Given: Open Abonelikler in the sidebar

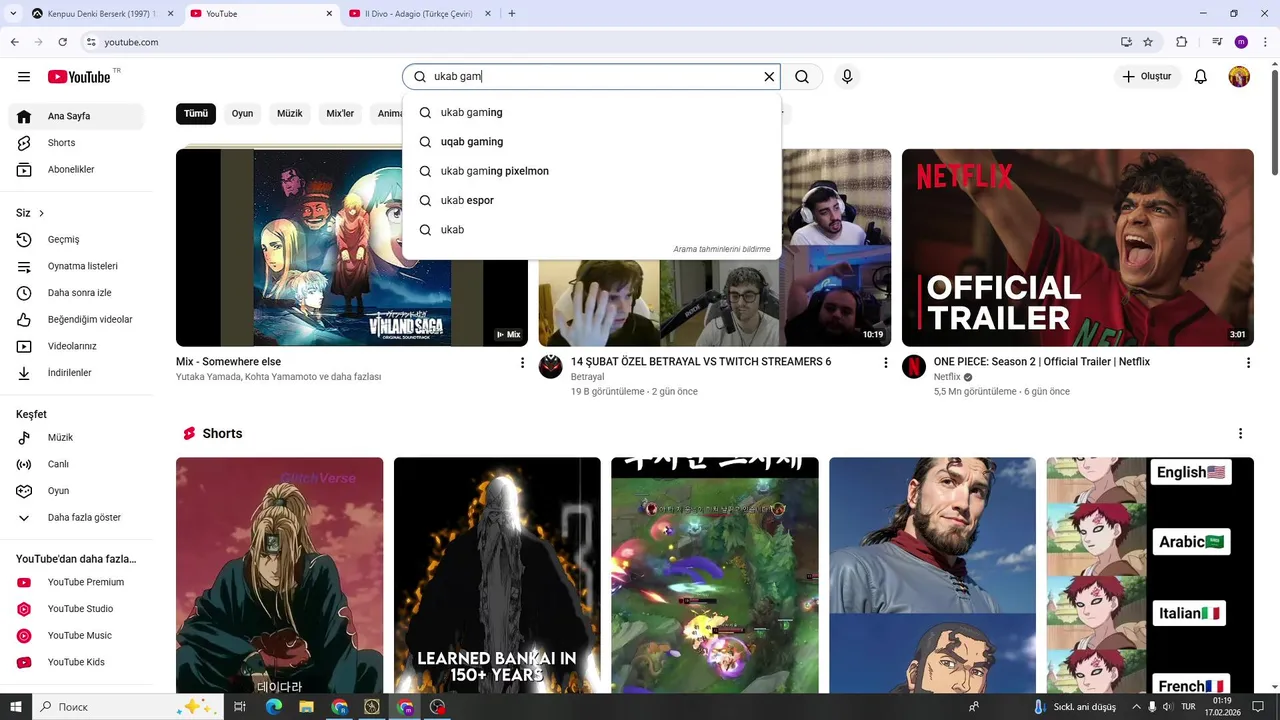Looking at the screenshot, I should [x=76, y=170].
